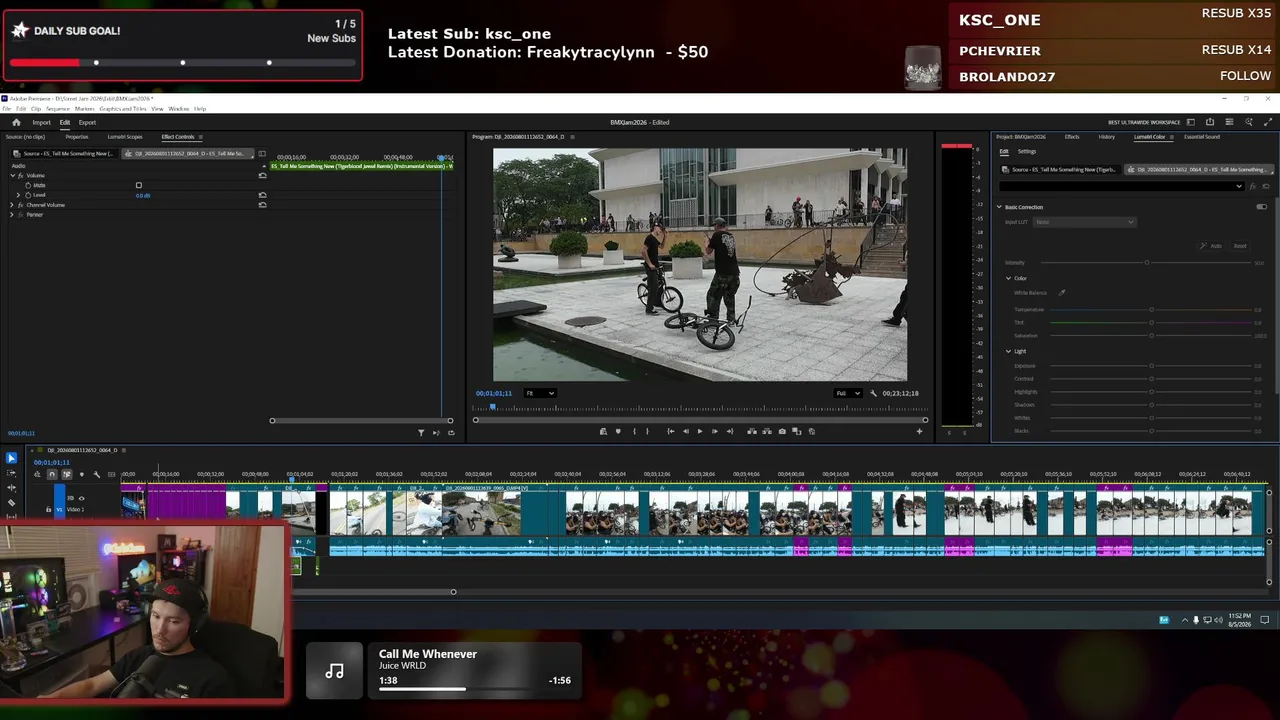
Task: Switch to the Effects panel tab
Action: [x=1072, y=137]
